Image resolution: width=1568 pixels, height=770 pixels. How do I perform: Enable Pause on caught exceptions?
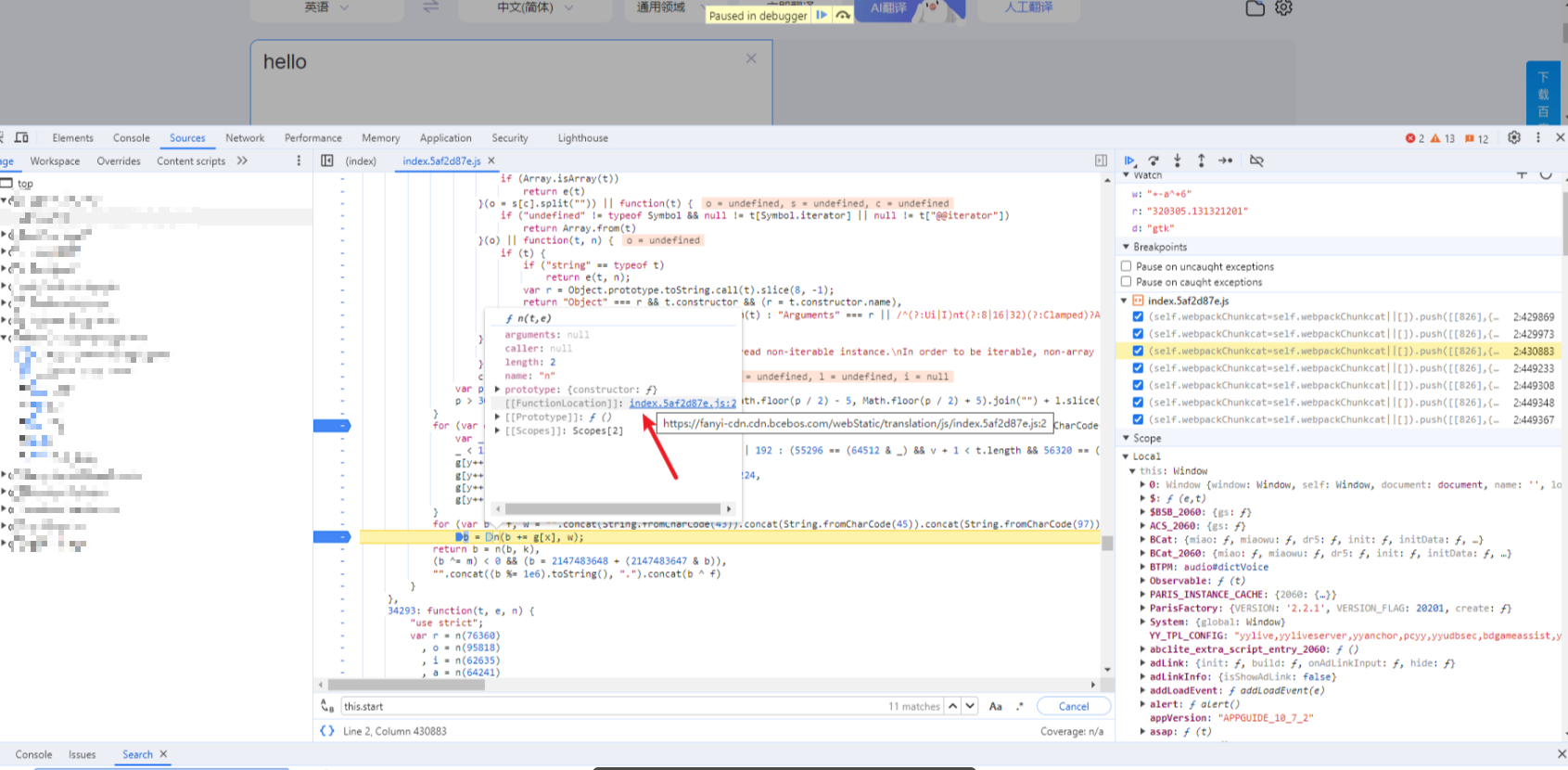1126,282
